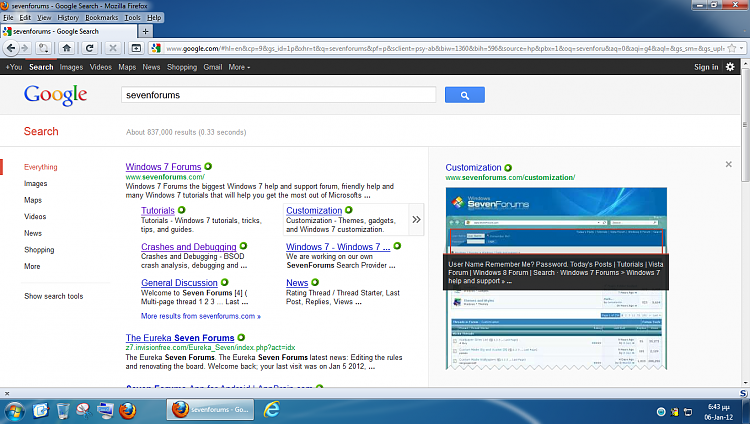Click the green circle beside Windows 7 Forums
This screenshot has height=424, width=750.
(208, 167)
